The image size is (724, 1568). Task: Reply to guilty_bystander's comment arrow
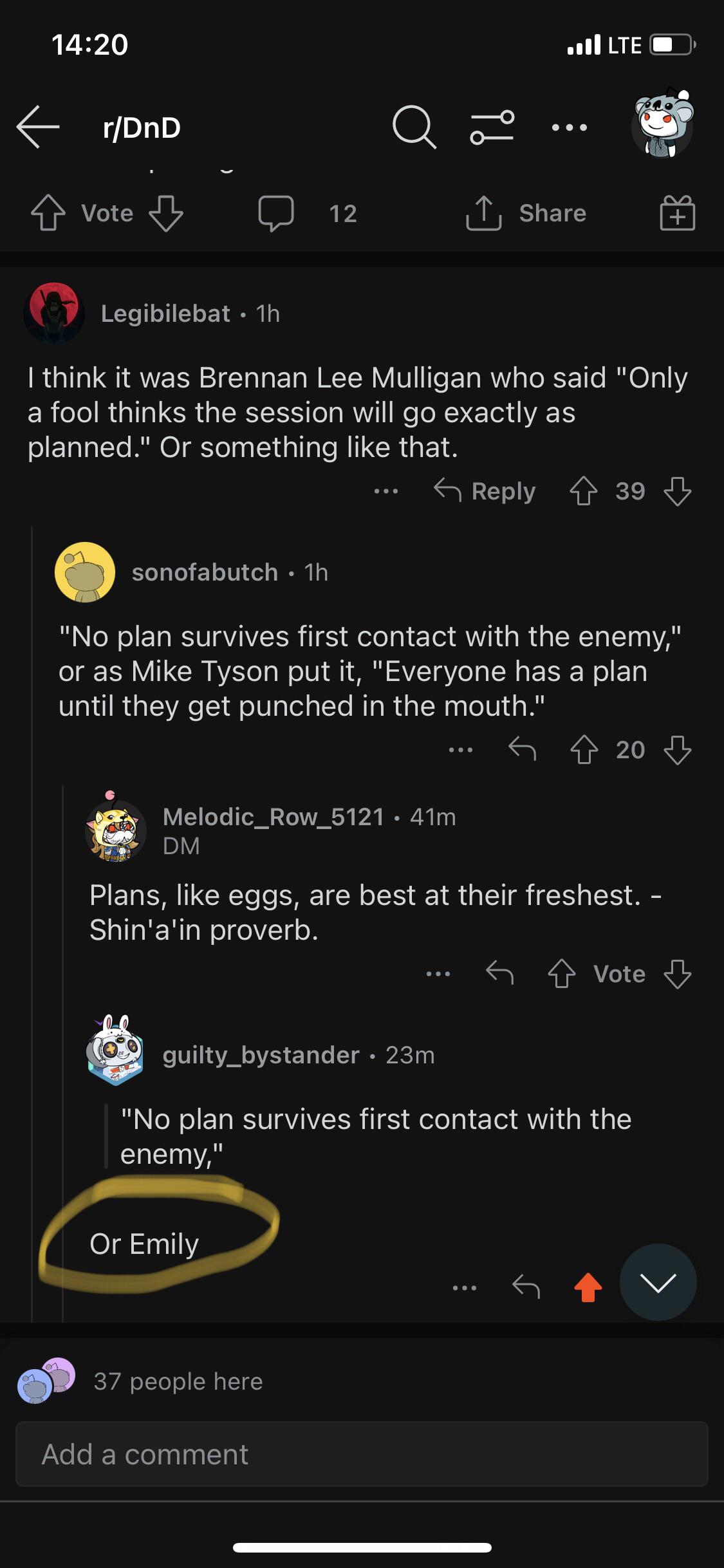[526, 1287]
